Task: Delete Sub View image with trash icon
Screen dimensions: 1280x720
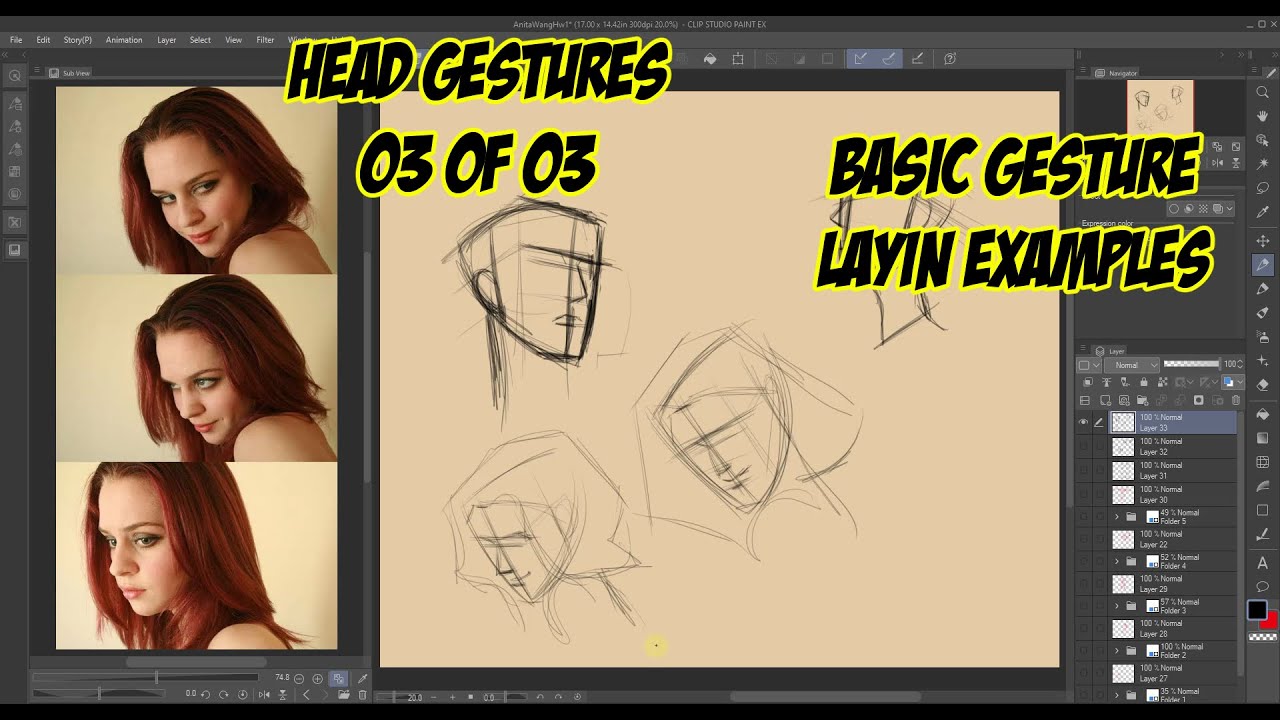Action: 362,694
